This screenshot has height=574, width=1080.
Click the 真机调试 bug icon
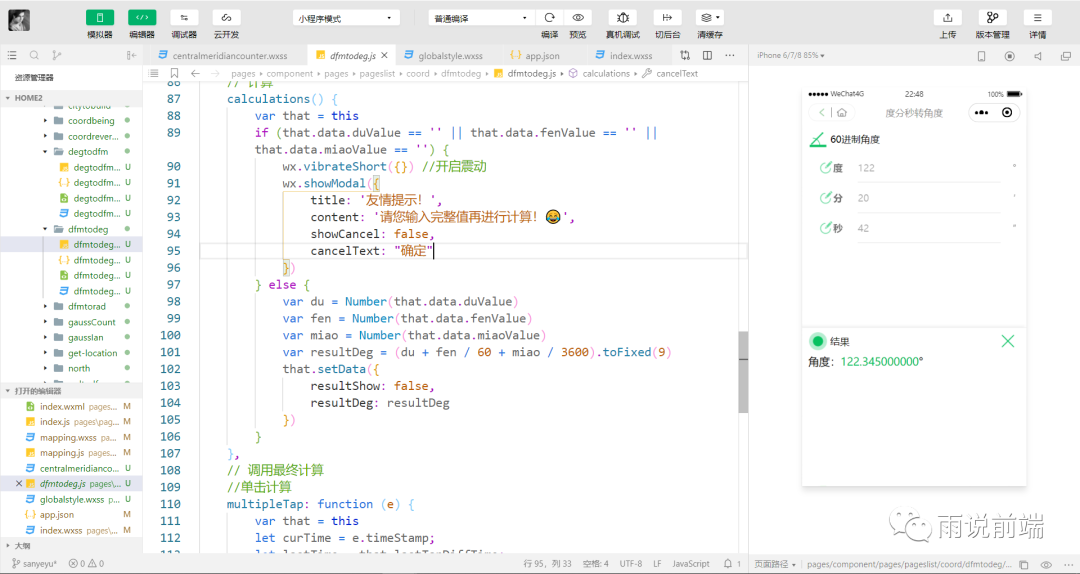(623, 17)
